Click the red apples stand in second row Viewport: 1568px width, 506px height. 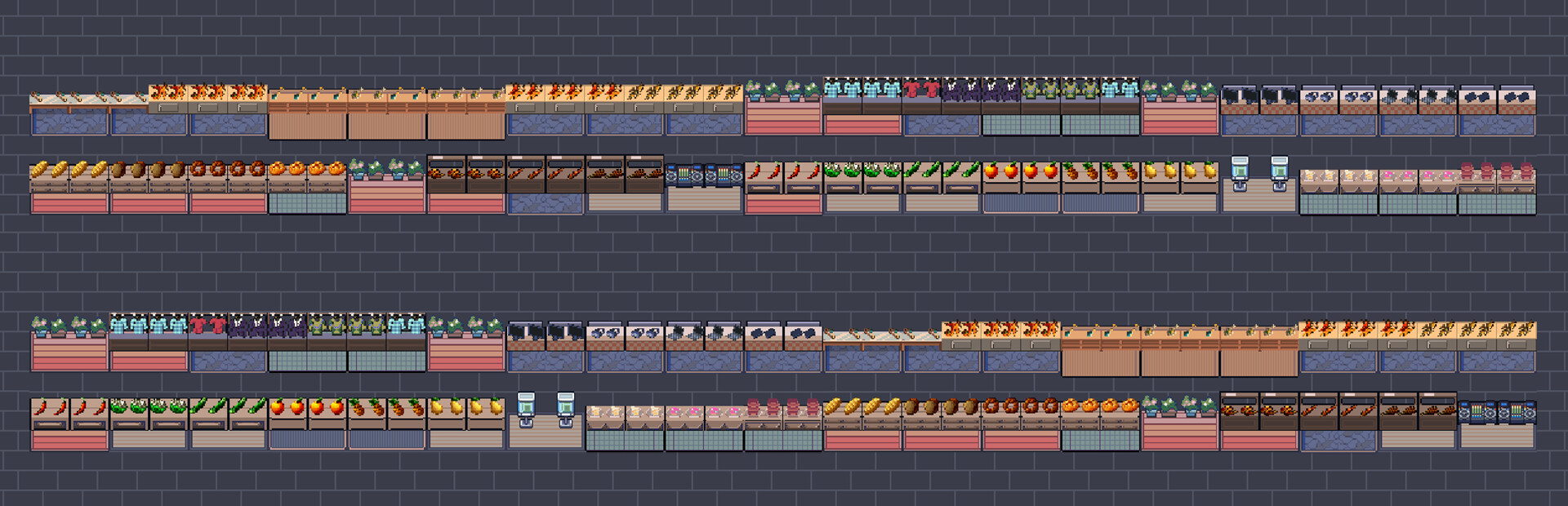click(x=1020, y=184)
